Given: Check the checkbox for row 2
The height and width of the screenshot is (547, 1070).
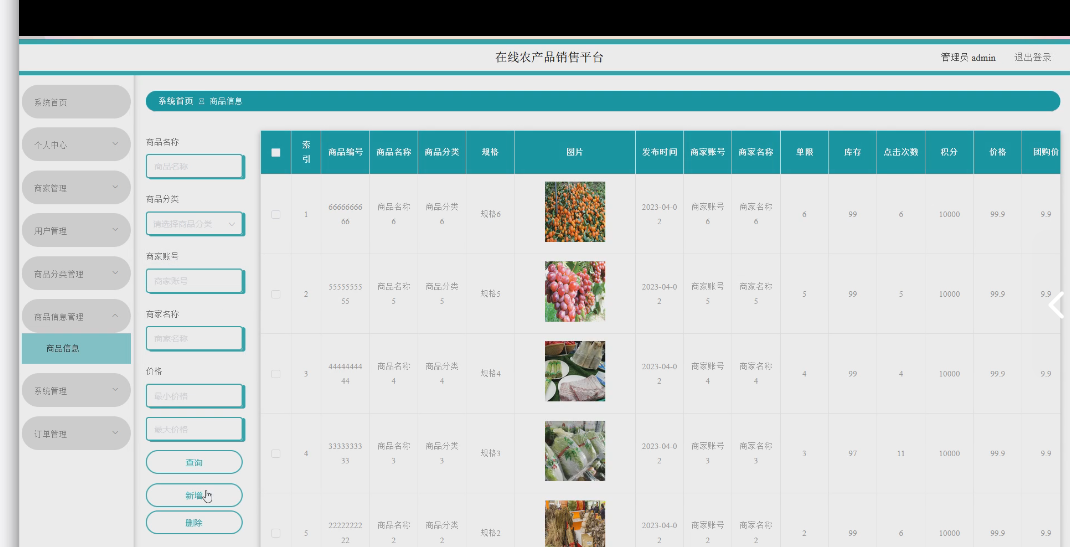Looking at the screenshot, I should 276,294.
